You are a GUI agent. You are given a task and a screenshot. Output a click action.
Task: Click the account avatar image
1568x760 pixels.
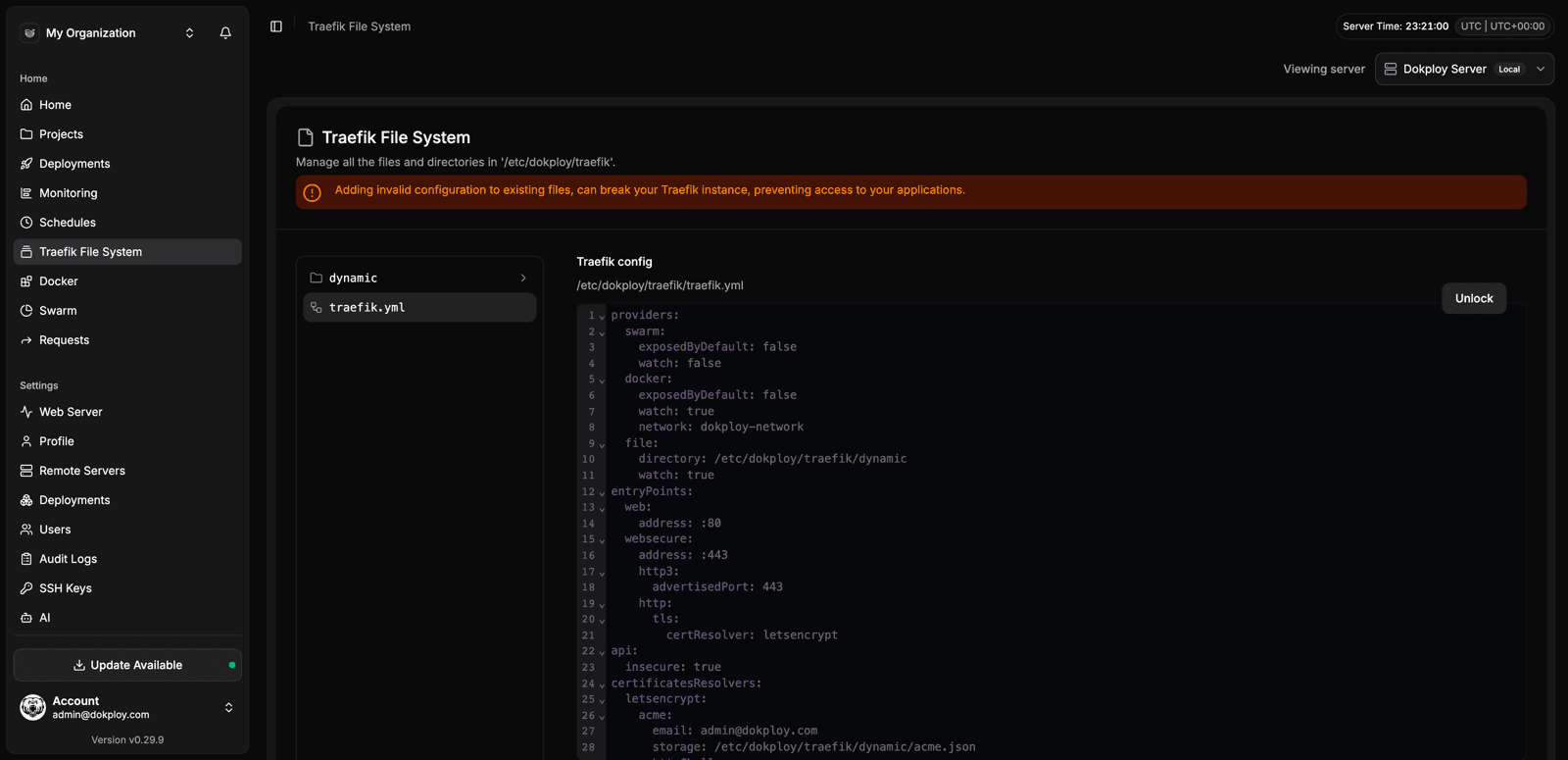tap(33, 707)
